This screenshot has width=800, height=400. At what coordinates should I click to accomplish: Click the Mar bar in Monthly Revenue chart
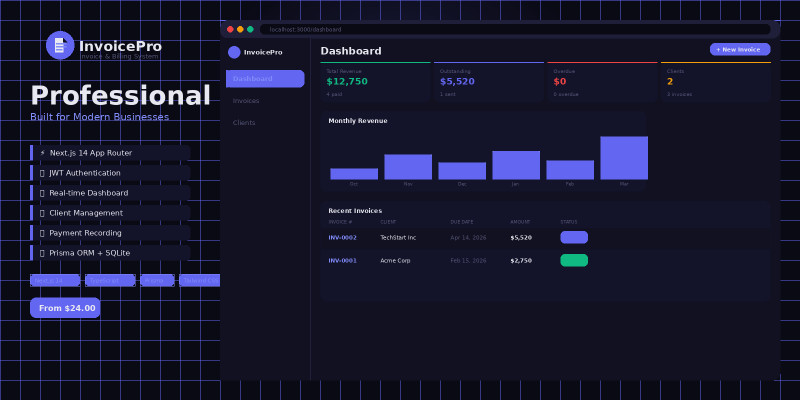[624, 158]
